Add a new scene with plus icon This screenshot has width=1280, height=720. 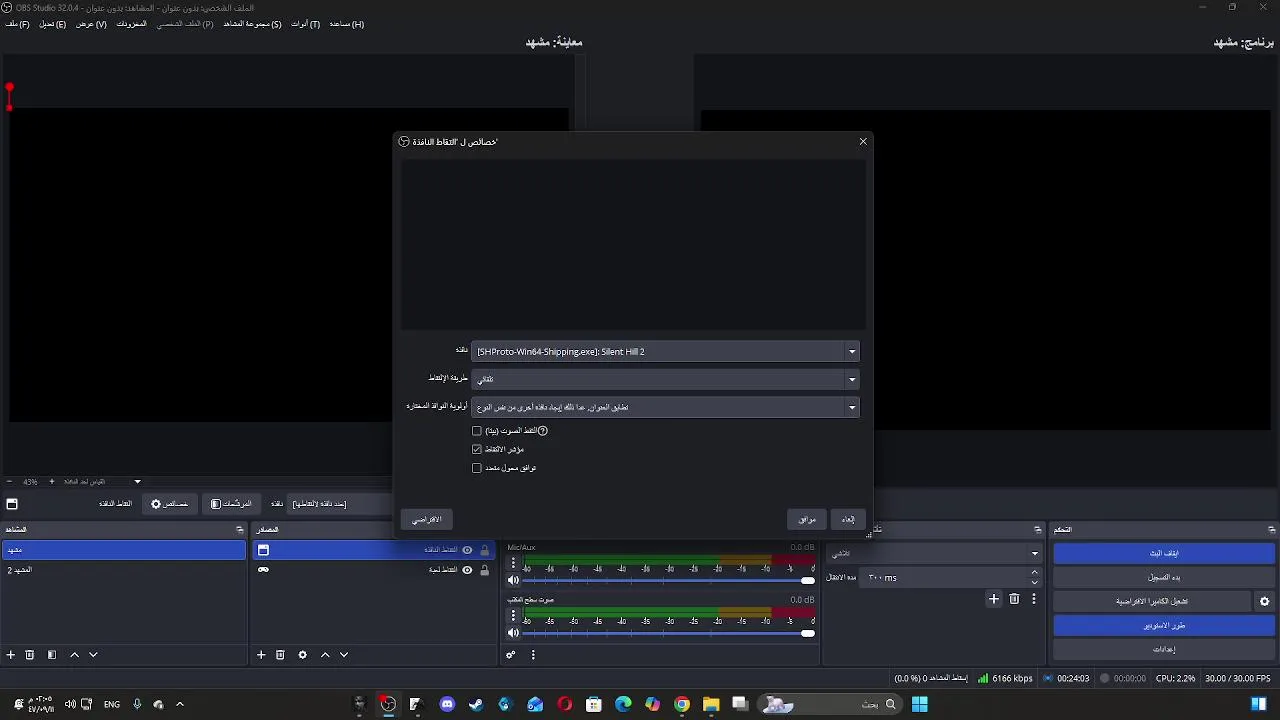[x=11, y=655]
